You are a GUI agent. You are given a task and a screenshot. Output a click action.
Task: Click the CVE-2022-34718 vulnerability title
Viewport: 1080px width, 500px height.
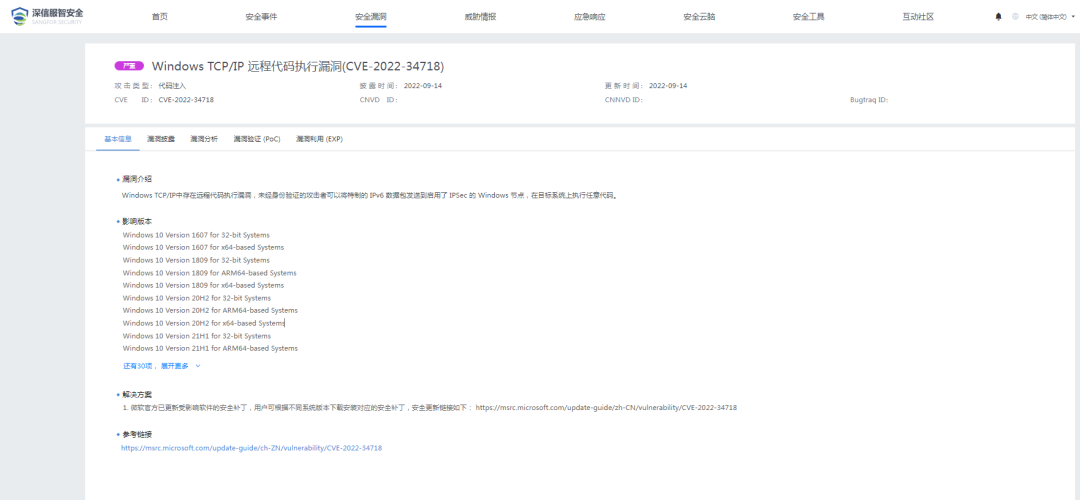(298, 66)
